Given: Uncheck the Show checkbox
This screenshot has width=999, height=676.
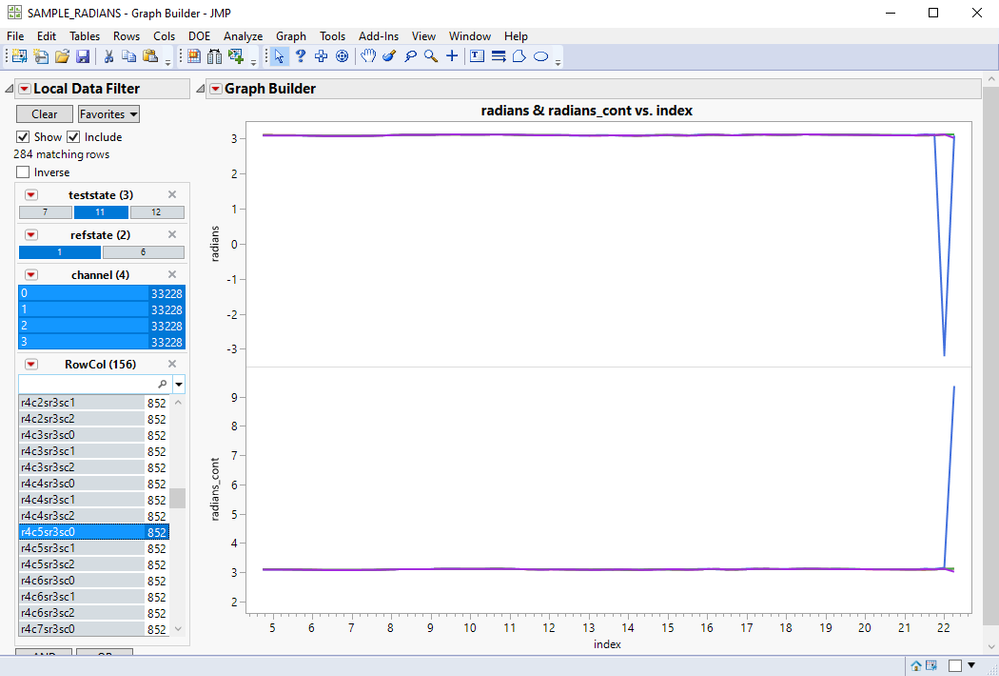Looking at the screenshot, I should (23, 137).
